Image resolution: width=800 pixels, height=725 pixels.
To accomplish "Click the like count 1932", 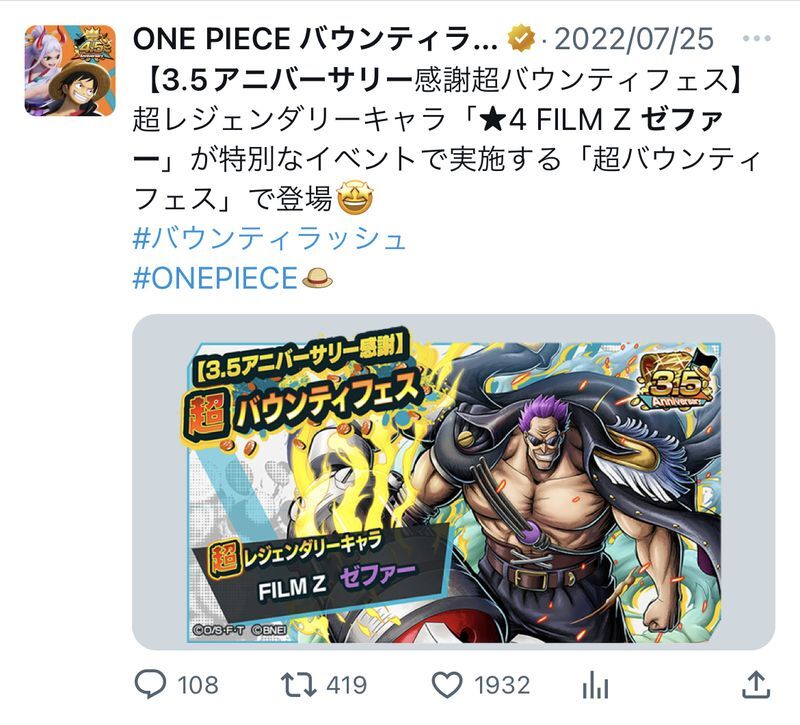I will pyautogui.click(x=502, y=685).
